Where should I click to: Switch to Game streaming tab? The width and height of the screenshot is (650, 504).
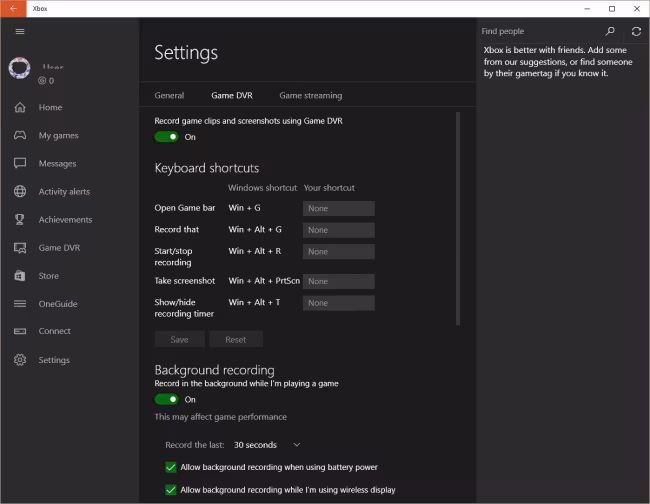[310, 96]
